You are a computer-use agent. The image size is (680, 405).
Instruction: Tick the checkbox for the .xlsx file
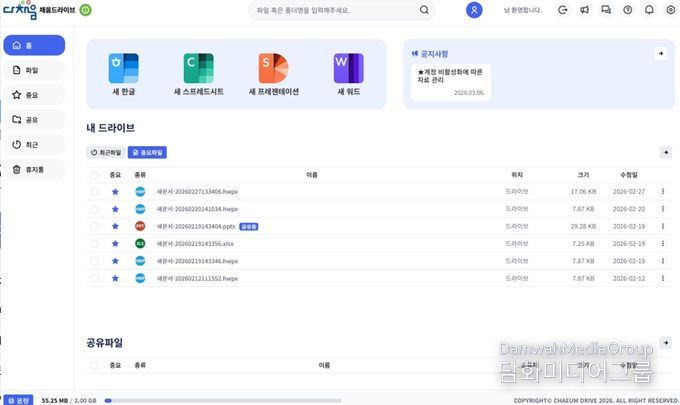click(x=94, y=243)
